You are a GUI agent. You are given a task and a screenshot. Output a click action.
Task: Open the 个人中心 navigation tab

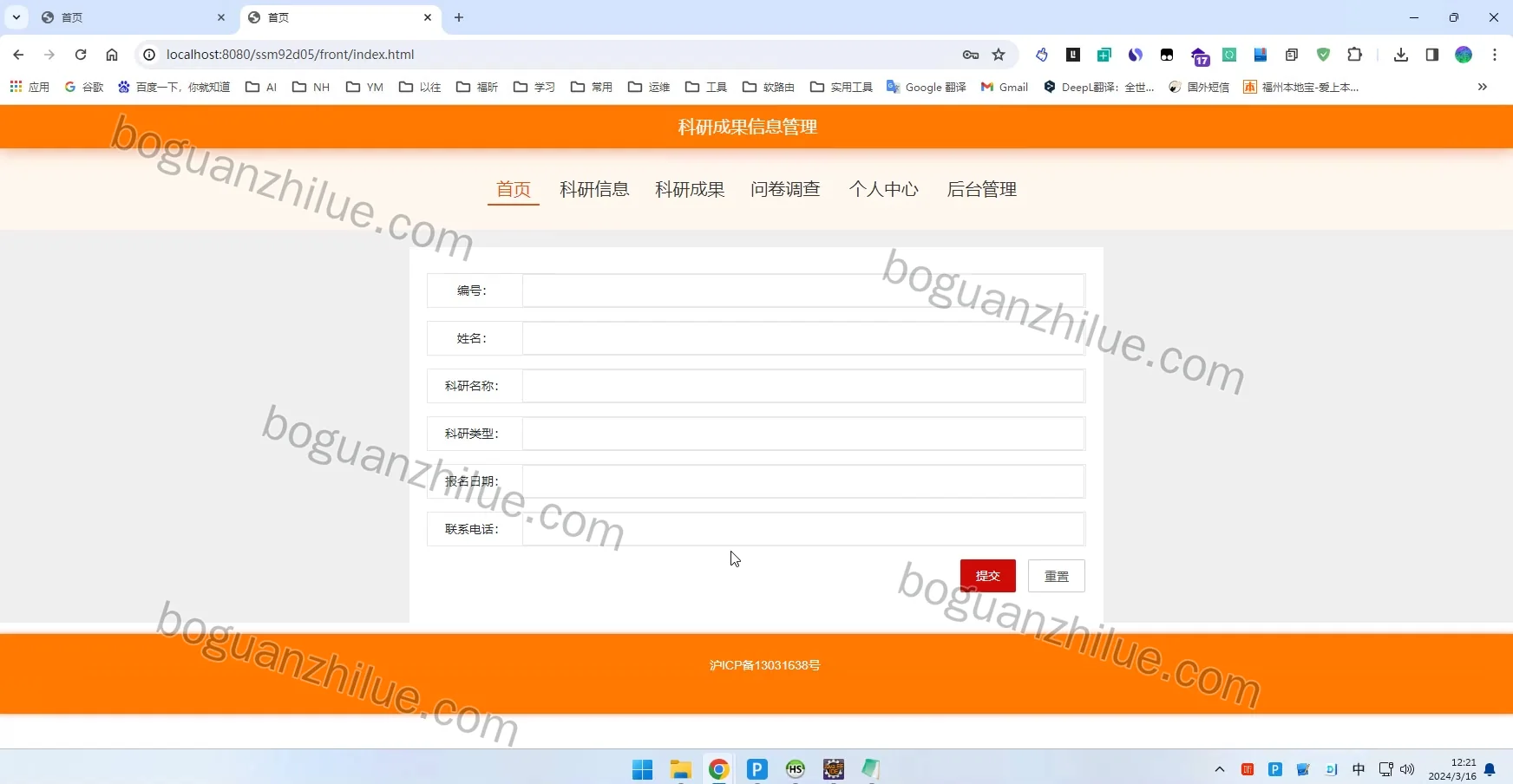tap(883, 189)
